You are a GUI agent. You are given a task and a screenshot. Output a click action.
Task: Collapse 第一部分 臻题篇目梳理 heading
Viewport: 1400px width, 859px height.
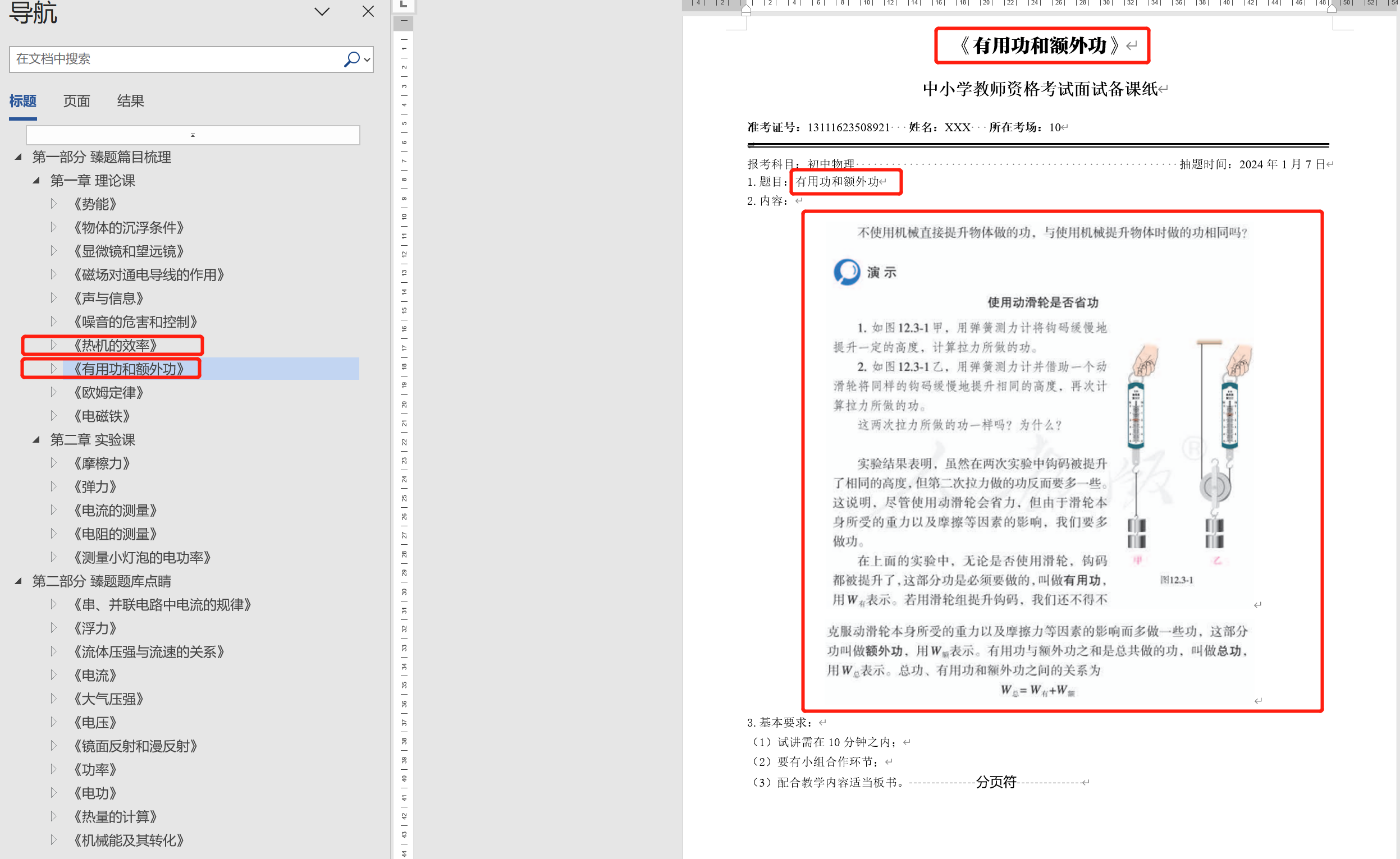(x=18, y=157)
